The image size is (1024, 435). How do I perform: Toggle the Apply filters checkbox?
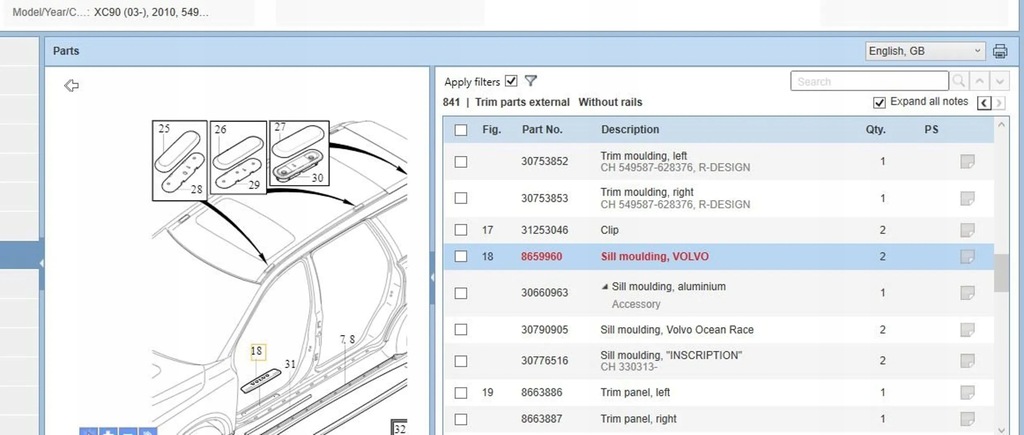tap(511, 81)
